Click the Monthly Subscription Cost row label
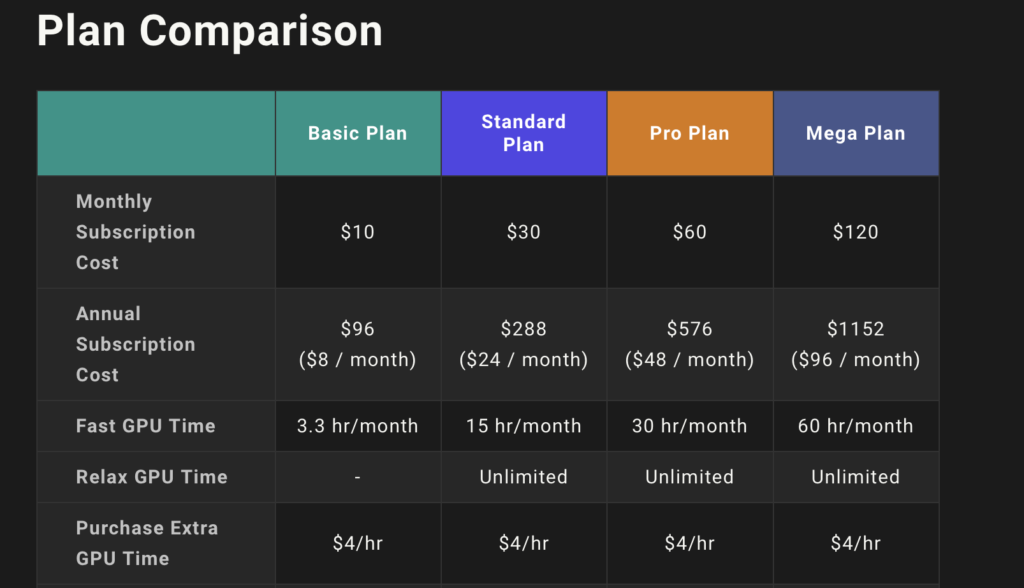Viewport: 1024px width, 588px height. [136, 232]
